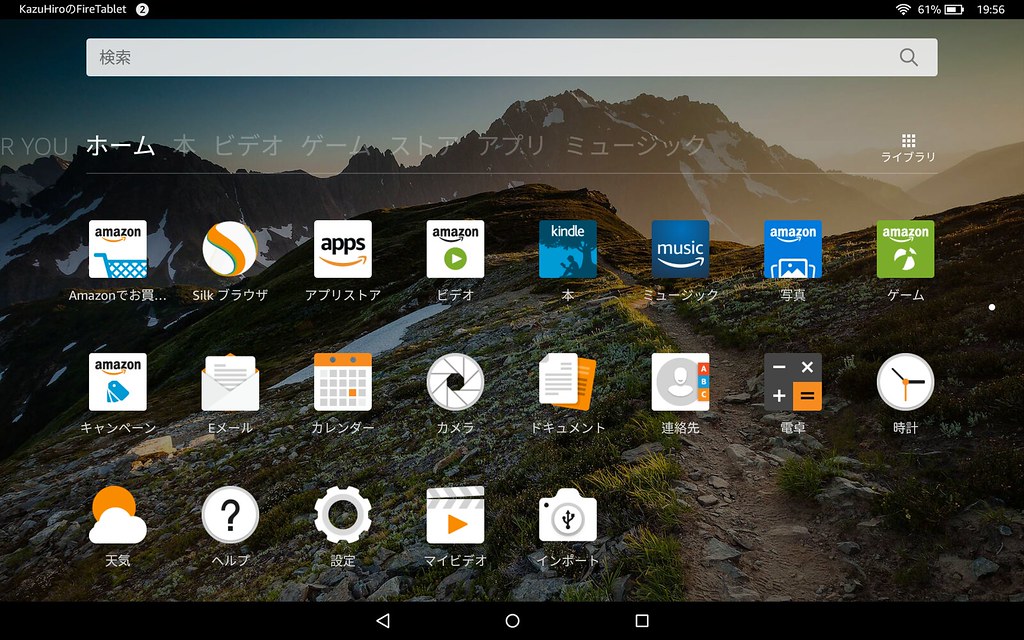1024x640 pixels.
Task: Select the ホーム tab
Action: [120, 145]
